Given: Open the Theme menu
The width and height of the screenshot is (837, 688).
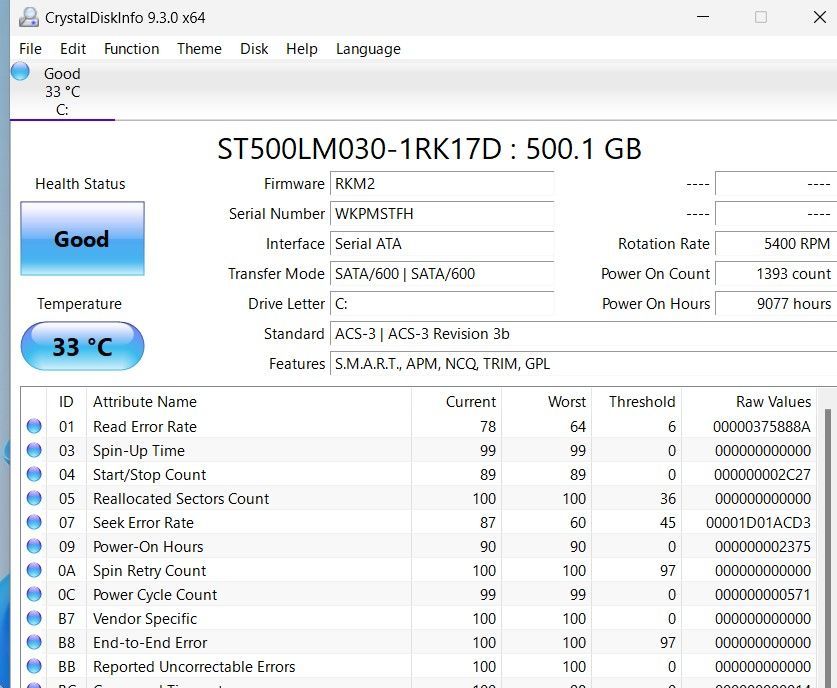Looking at the screenshot, I should pyautogui.click(x=199, y=49).
